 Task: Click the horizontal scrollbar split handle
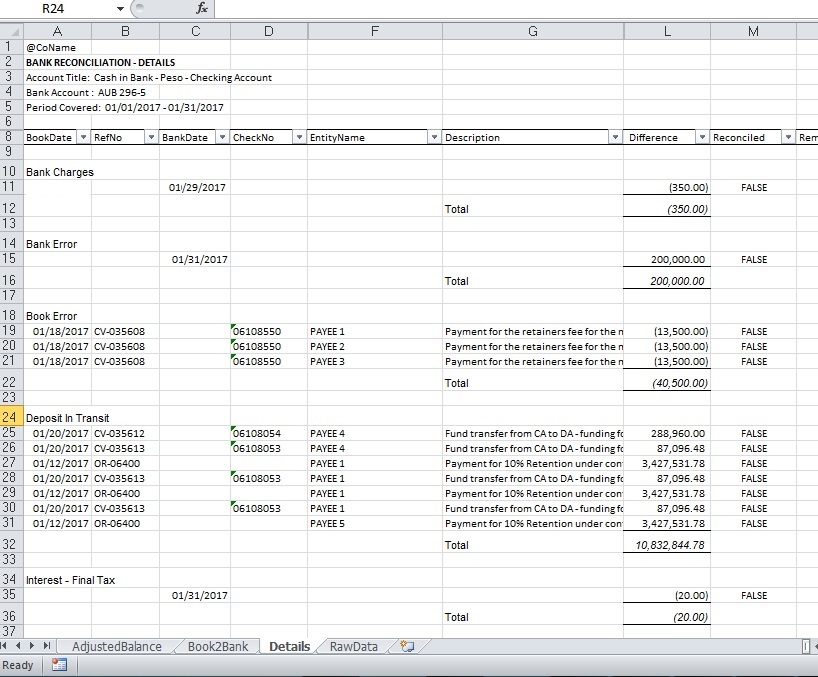tap(806, 646)
